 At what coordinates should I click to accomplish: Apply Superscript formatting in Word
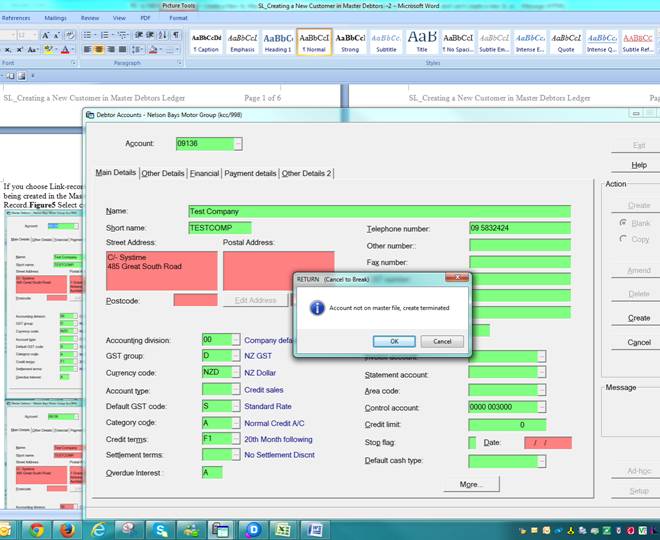pos(19,50)
